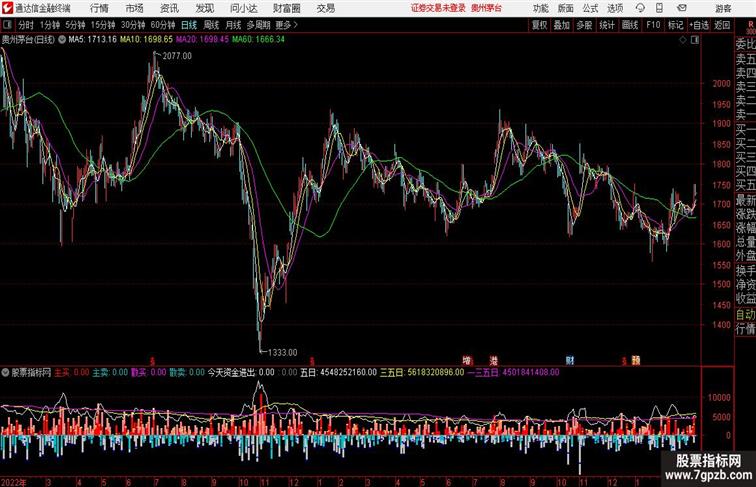
Task: Open the 财富圈 menu
Action: click(286, 8)
